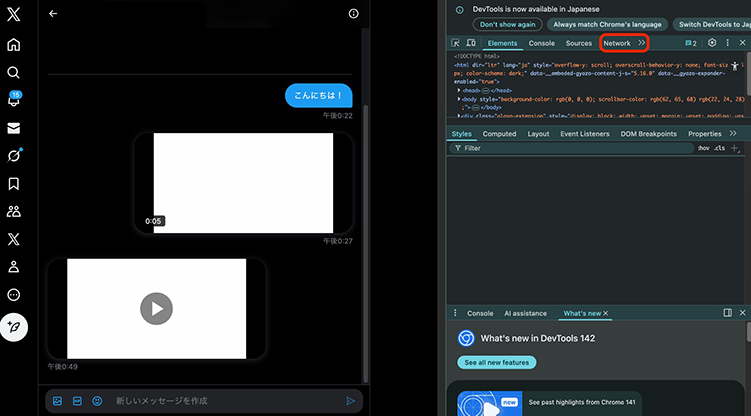This screenshot has width=751, height=416.
Task: Expand the body node in DOM tree
Action: coord(460,100)
